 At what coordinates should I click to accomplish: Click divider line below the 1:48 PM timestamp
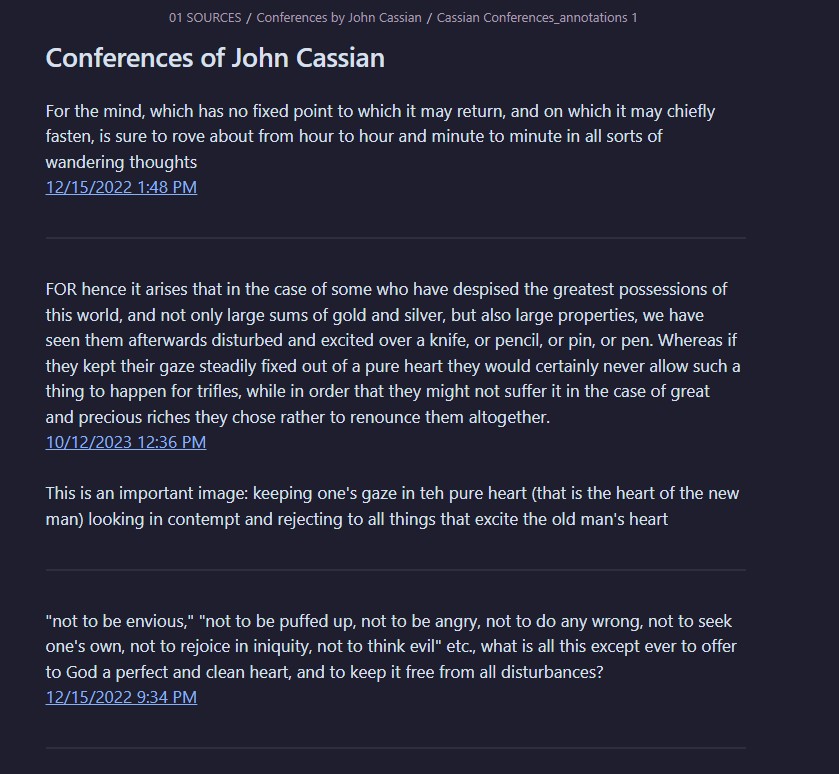[395, 238]
